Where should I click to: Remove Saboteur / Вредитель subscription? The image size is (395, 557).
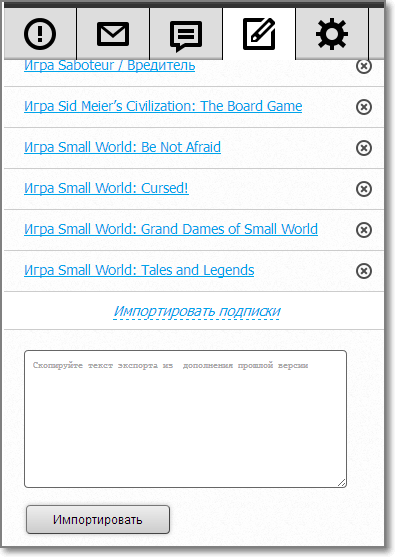click(364, 66)
